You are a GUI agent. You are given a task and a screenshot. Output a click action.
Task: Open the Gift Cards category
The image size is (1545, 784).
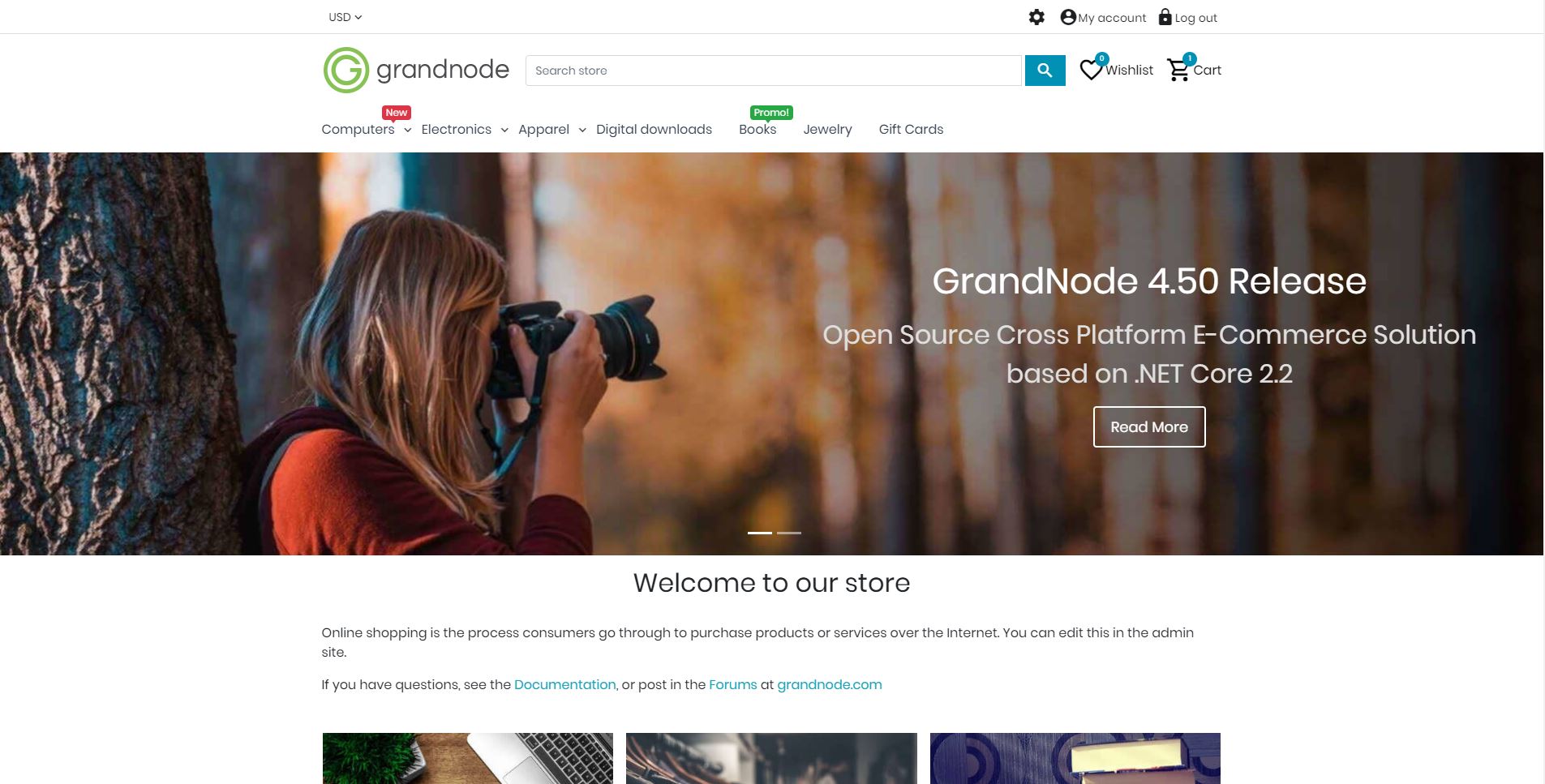911,129
